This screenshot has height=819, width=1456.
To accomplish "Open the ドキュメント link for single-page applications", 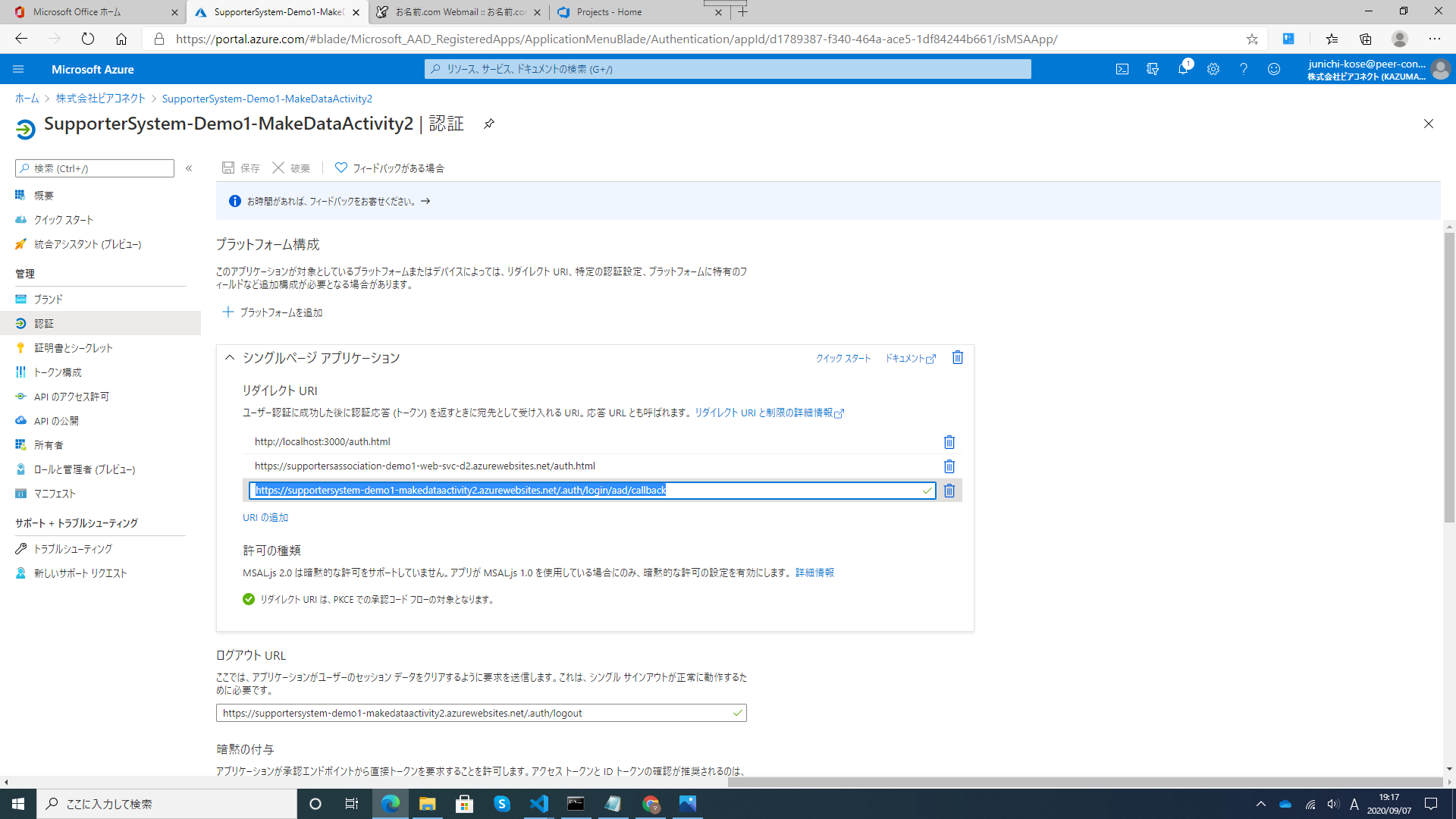I will tap(905, 358).
